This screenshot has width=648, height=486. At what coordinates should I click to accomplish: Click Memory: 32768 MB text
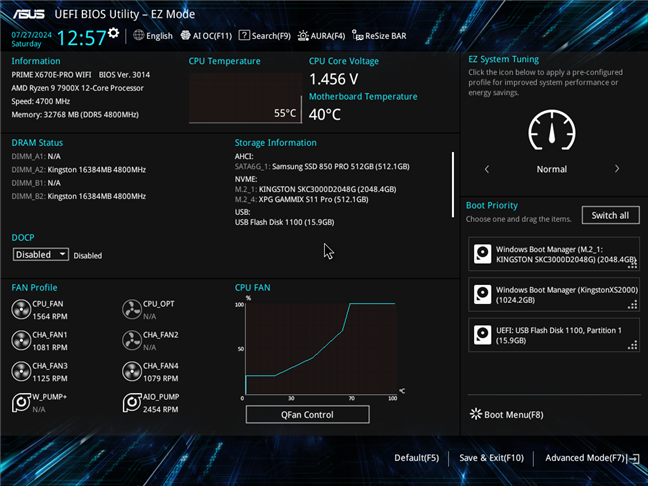click(75, 114)
